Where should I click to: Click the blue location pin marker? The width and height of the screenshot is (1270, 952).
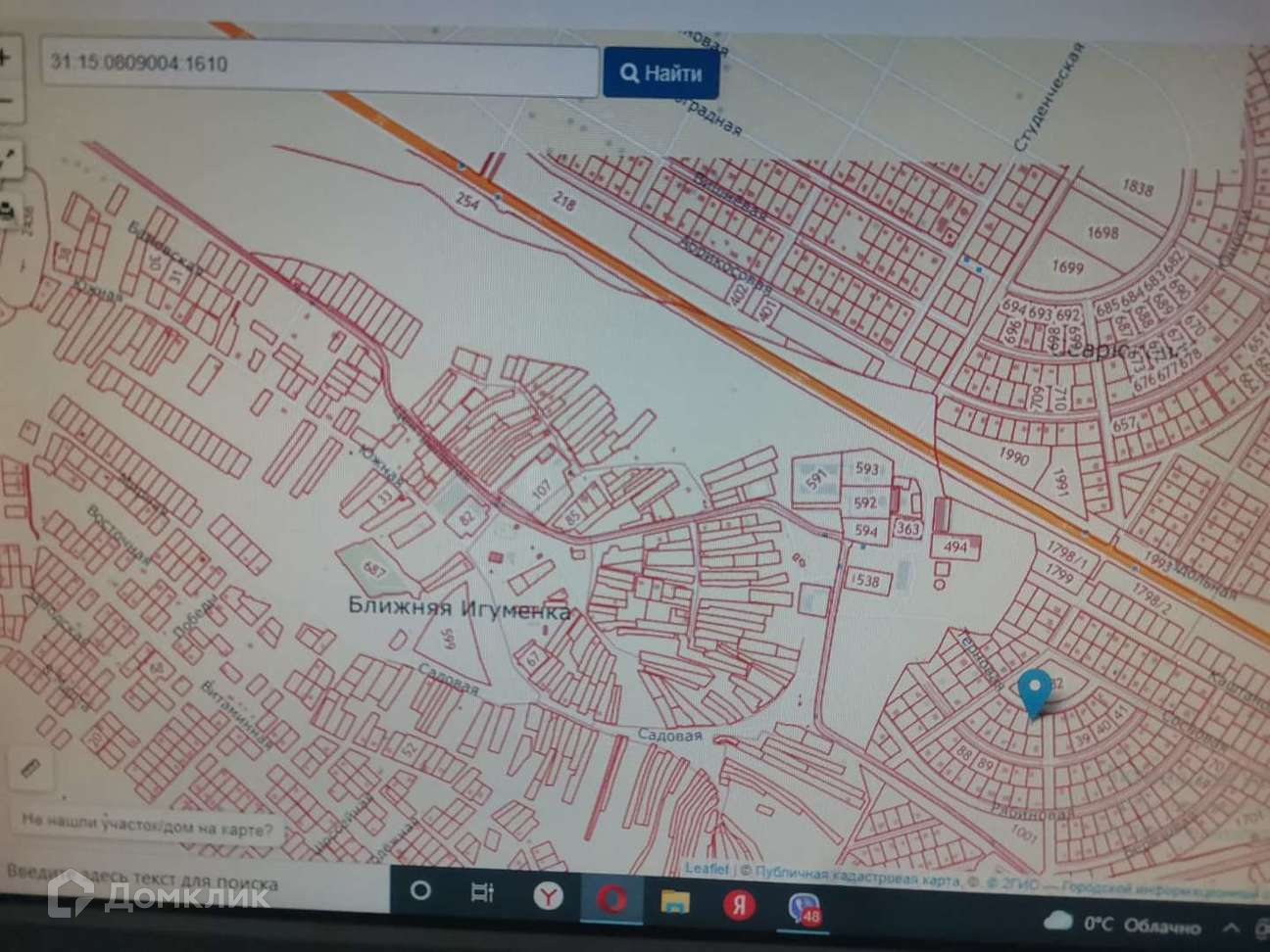pos(1035,693)
